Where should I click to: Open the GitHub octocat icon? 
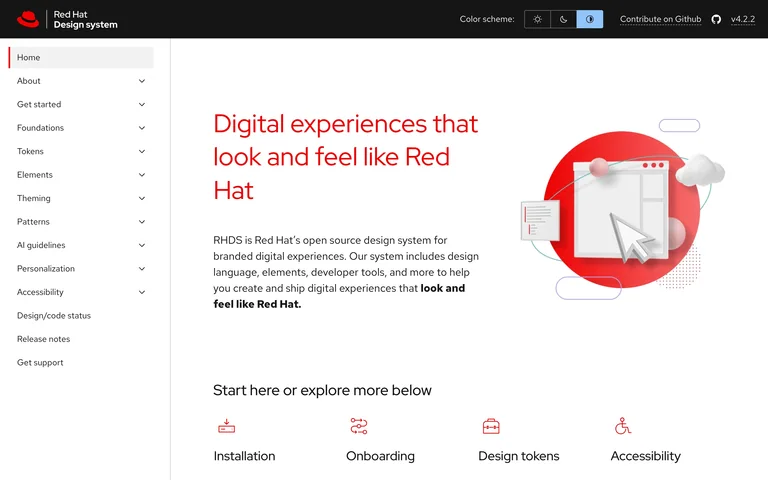click(716, 20)
